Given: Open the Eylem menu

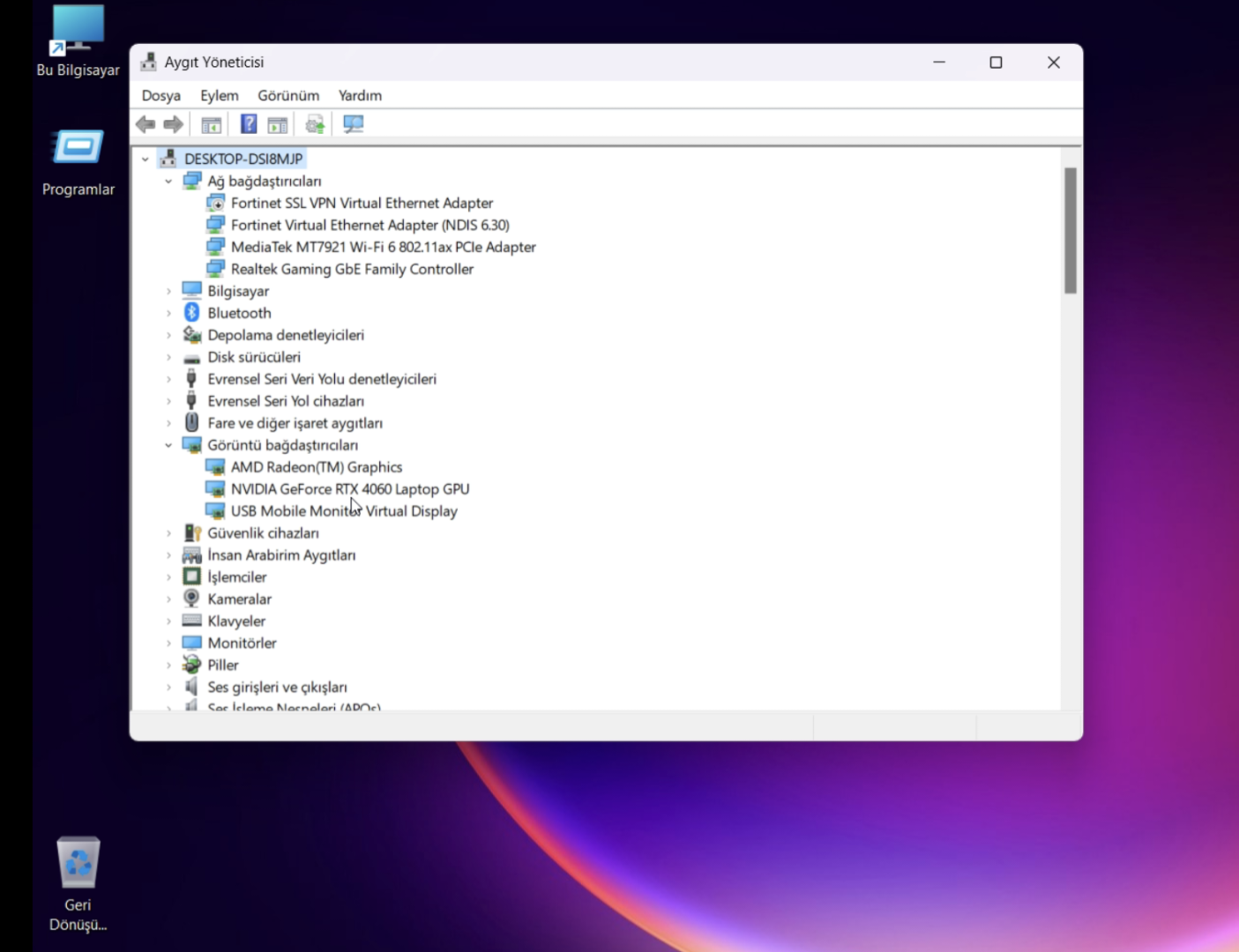Looking at the screenshot, I should click(220, 95).
